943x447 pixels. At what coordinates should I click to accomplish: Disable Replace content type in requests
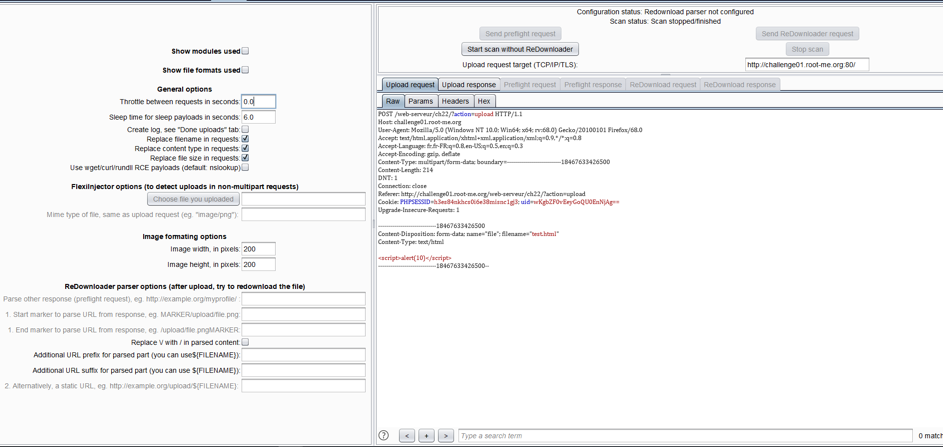pos(245,148)
